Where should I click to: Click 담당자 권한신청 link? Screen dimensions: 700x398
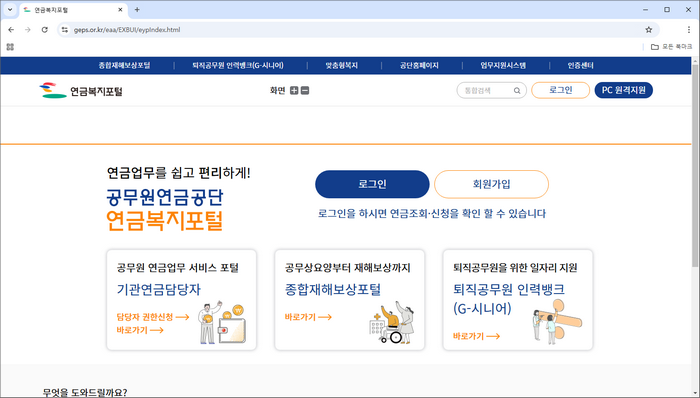153,317
